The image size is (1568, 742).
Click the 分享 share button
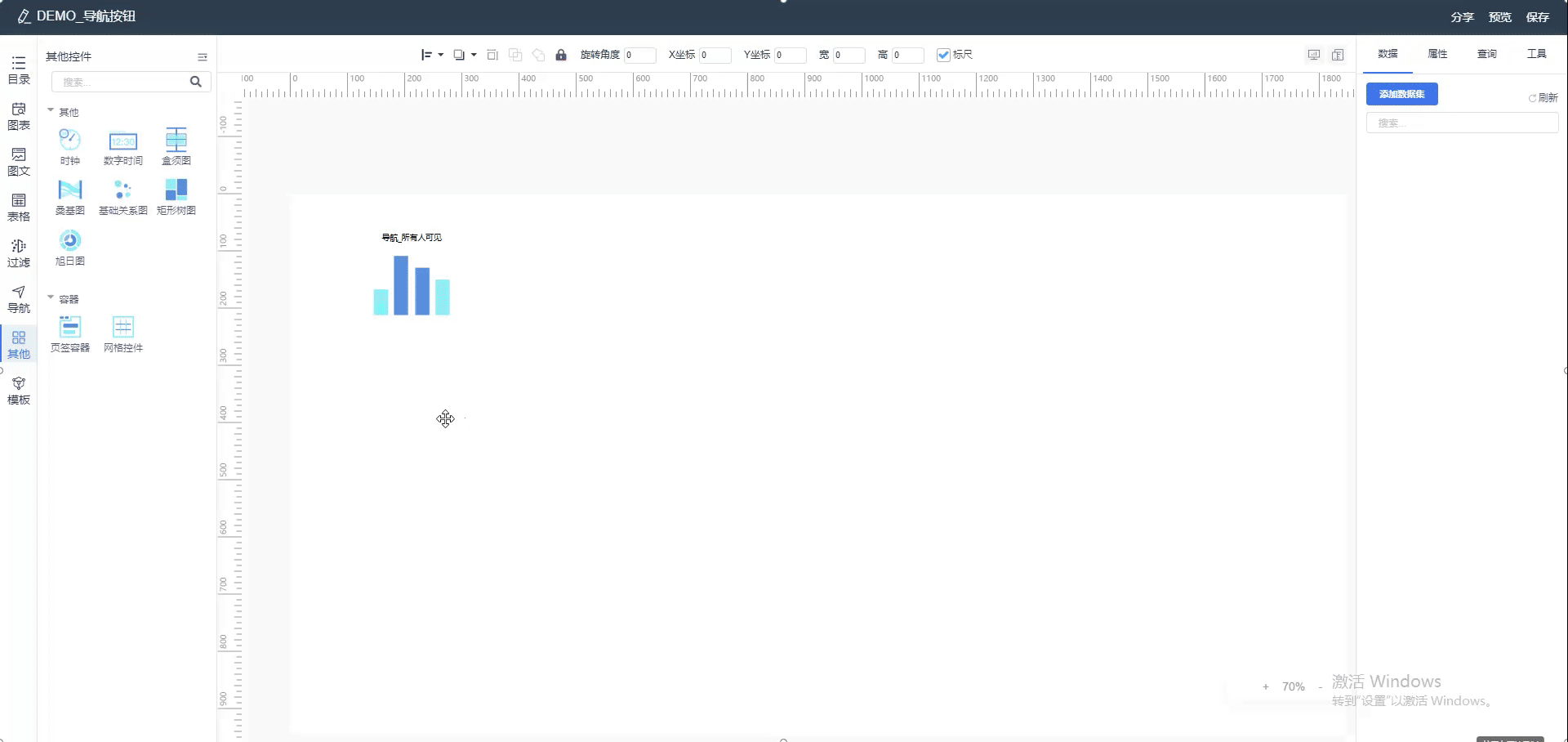(x=1462, y=17)
